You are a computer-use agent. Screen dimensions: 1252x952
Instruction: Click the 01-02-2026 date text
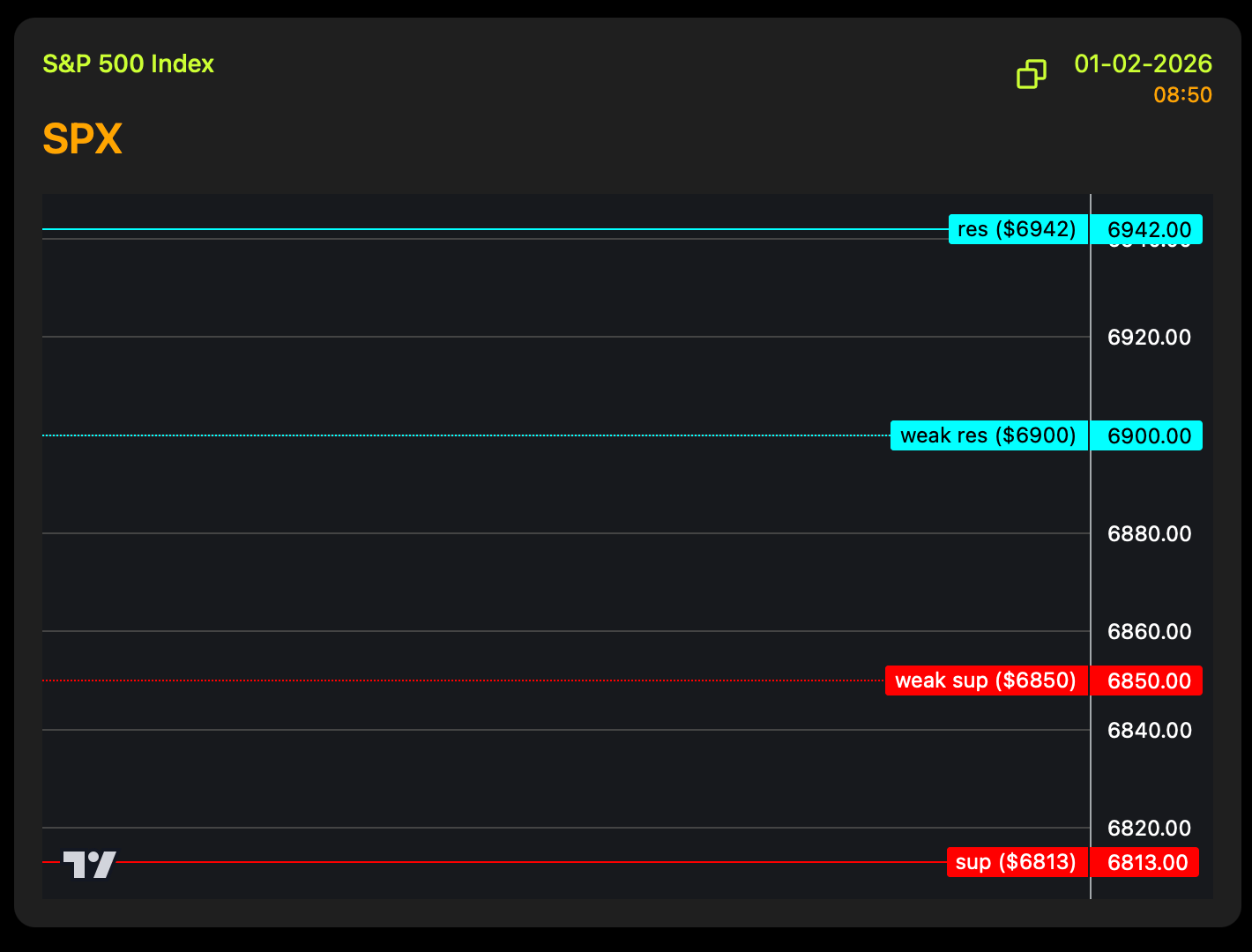[x=1143, y=64]
